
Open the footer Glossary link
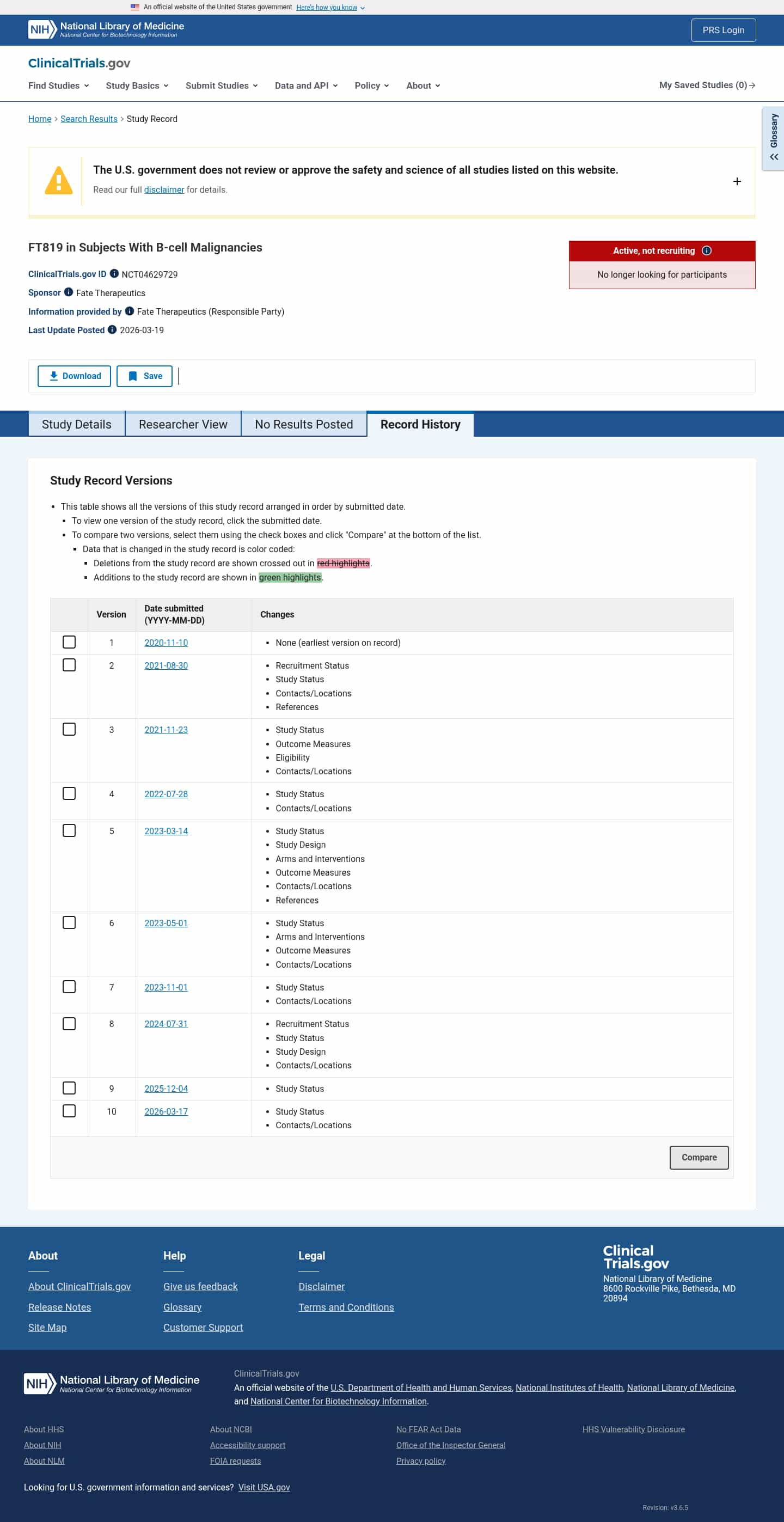click(x=182, y=1307)
